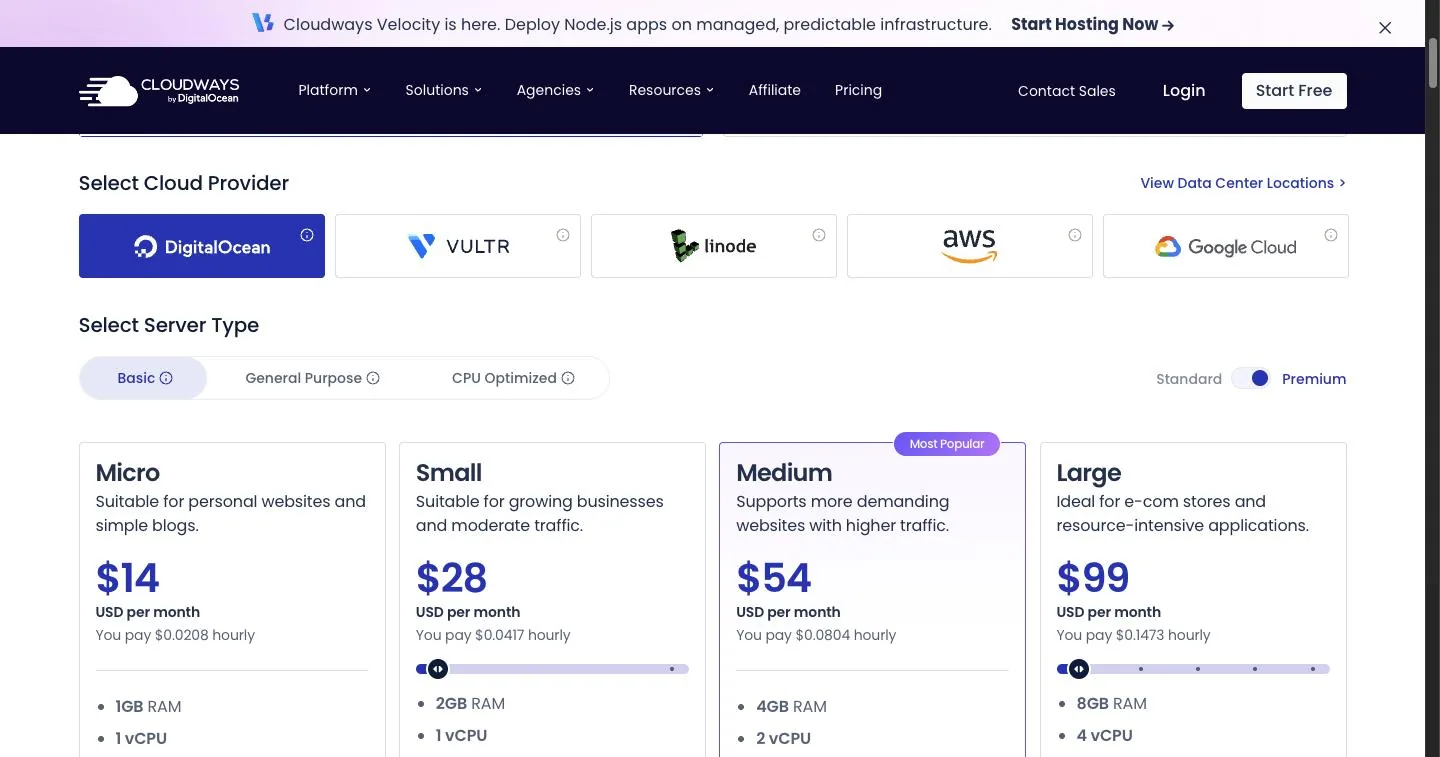
Task: Select Linode cloud provider
Action: pyautogui.click(x=714, y=246)
